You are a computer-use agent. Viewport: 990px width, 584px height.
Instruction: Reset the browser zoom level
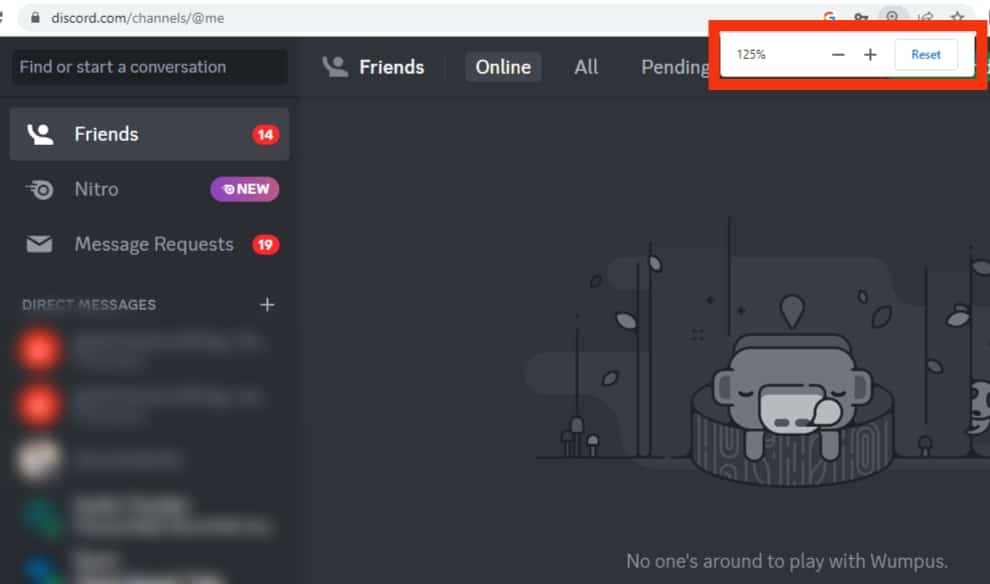(x=926, y=55)
